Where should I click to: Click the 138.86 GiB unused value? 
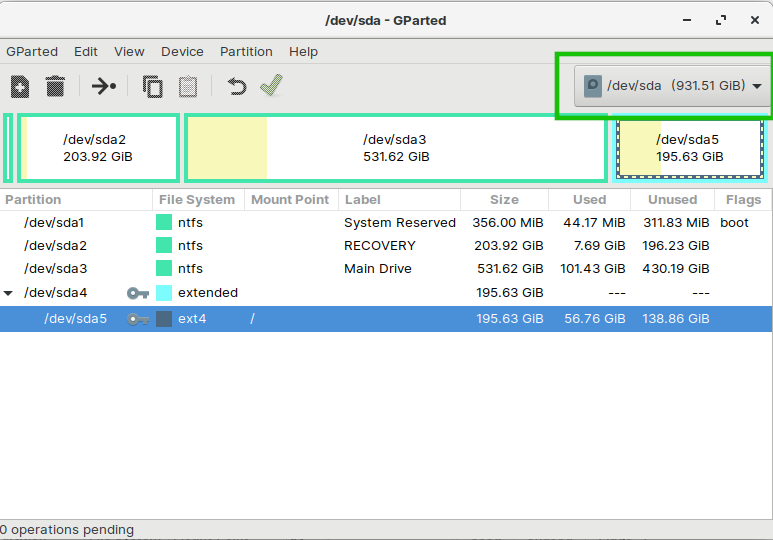click(676, 319)
